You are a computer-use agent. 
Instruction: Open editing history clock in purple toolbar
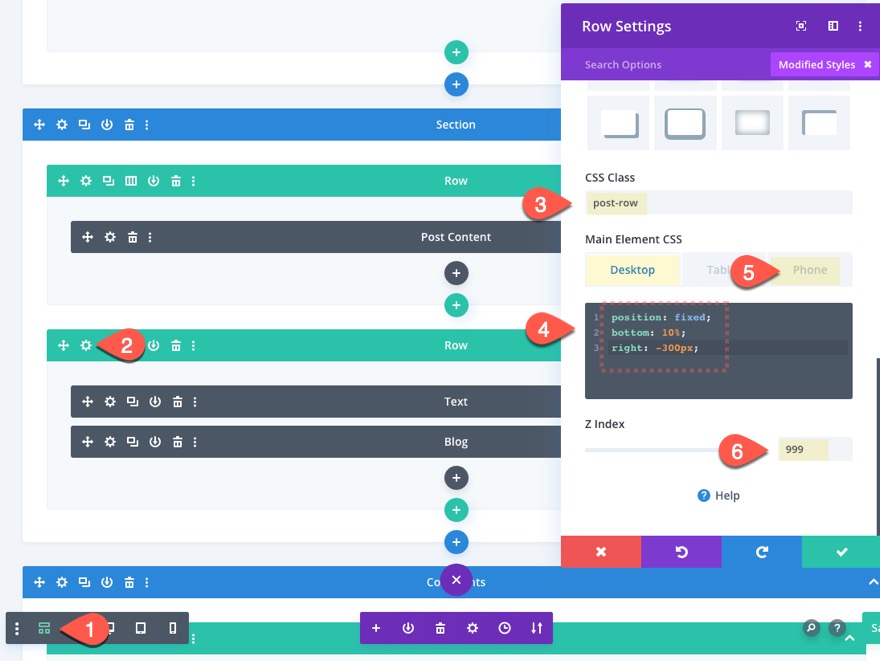(x=505, y=628)
